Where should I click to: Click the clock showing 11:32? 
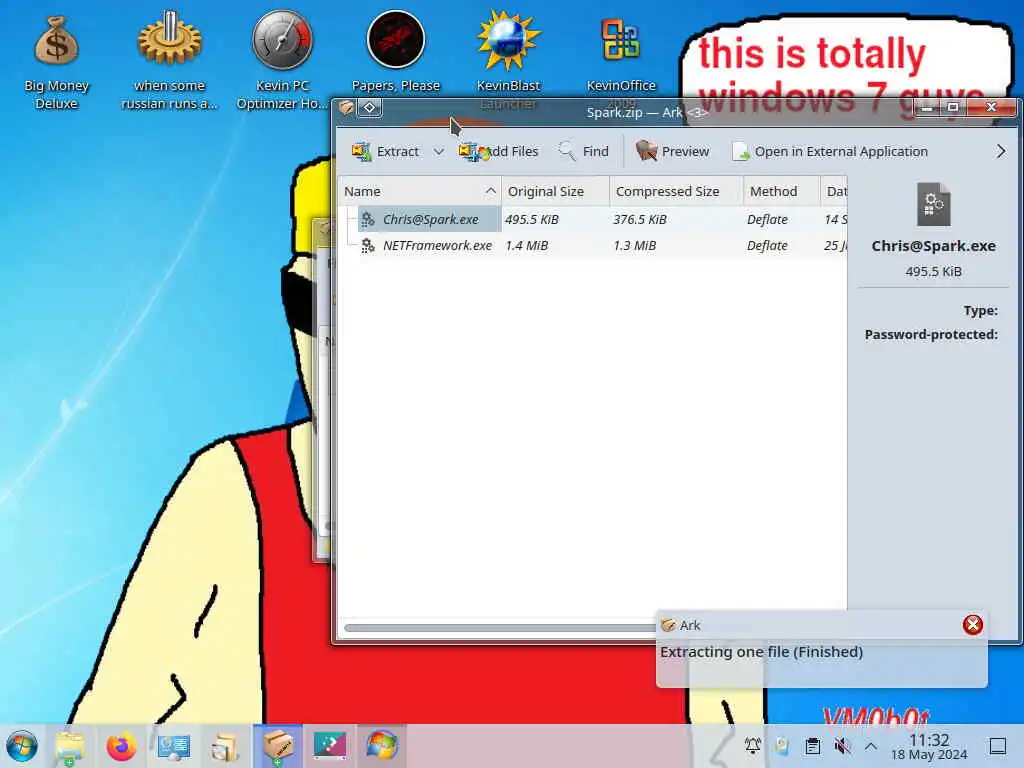point(929,746)
